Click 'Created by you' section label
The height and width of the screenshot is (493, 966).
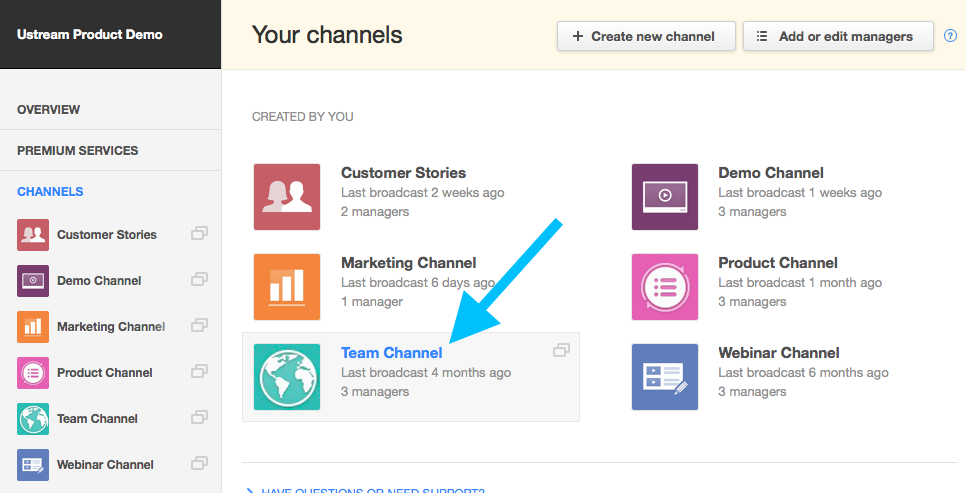[x=302, y=117]
